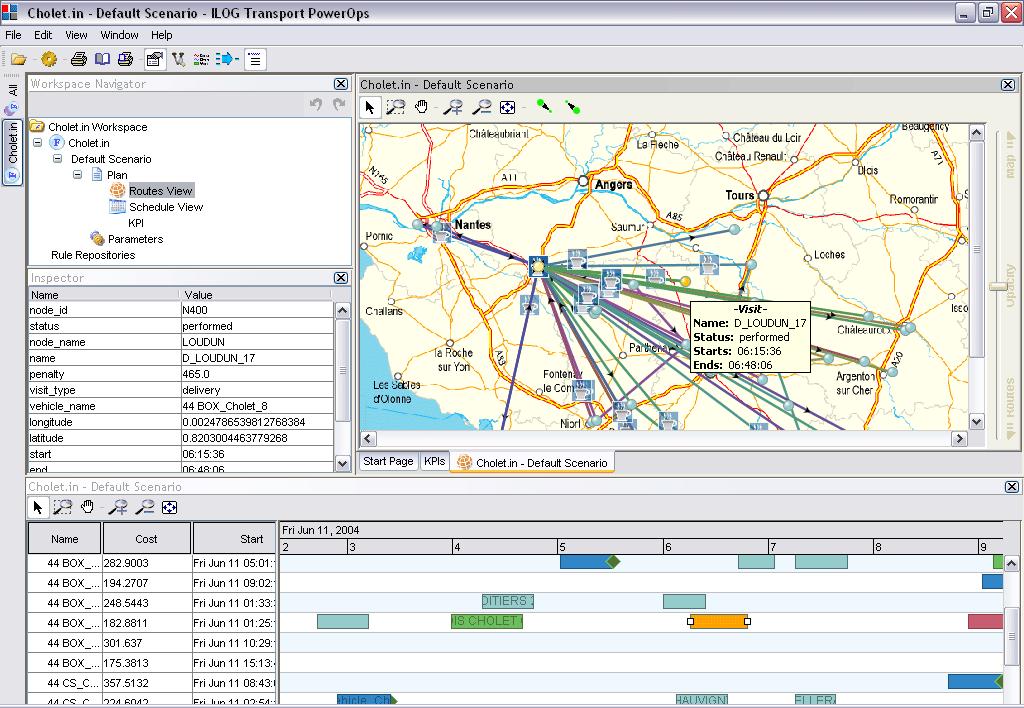Click zoom in magnifier in map toolbar
Viewport: 1024px width, 708px height.
[453, 107]
